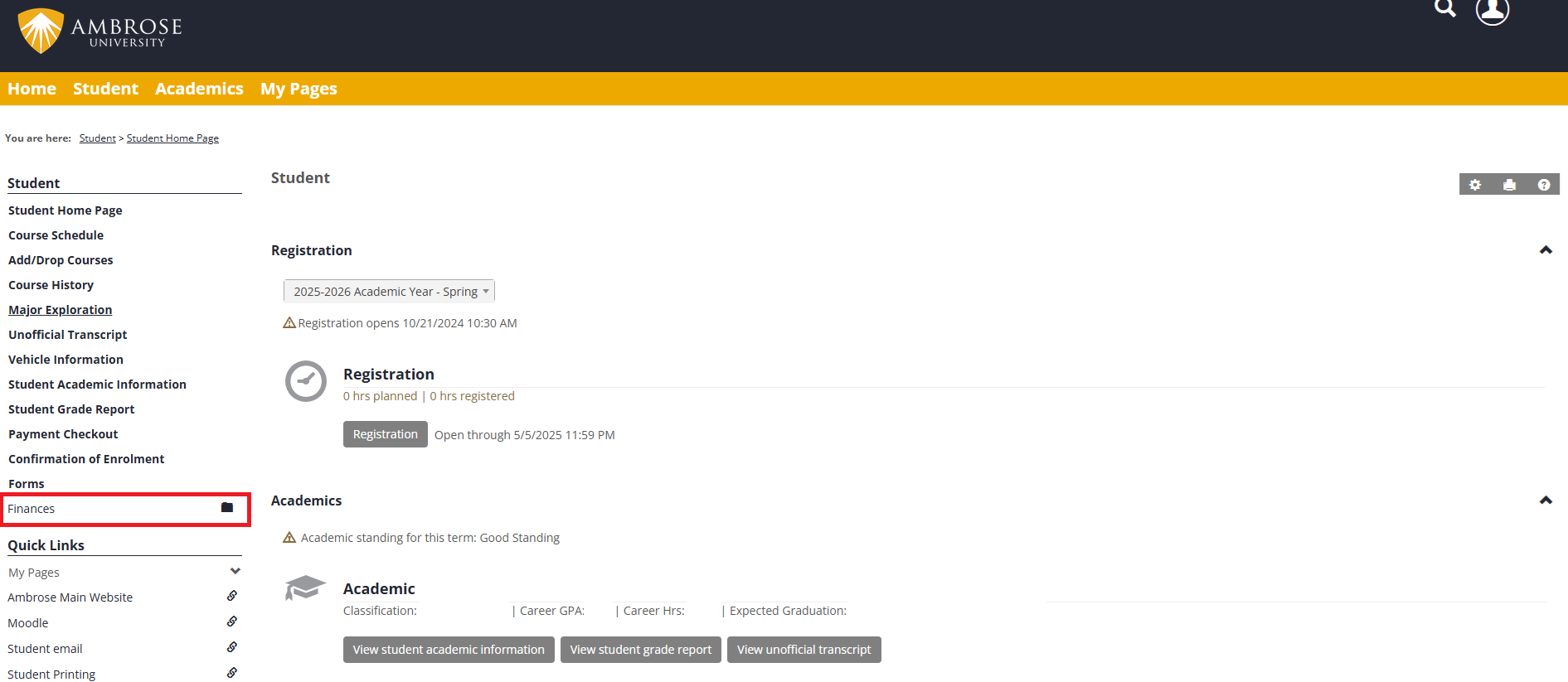Expand My Pages in Quick Links
This screenshot has width=1568, height=682.
pos(235,572)
